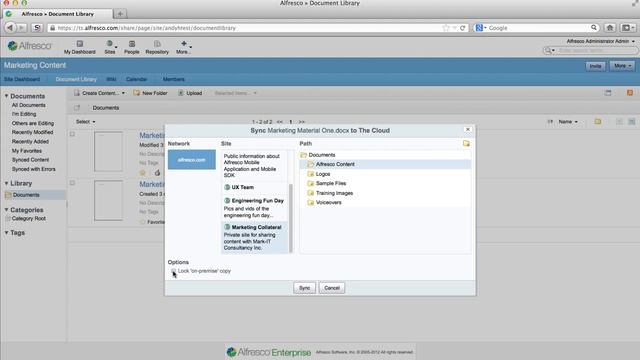Click the bookmark star in address bar
640x360 pixels.
coord(446,28)
